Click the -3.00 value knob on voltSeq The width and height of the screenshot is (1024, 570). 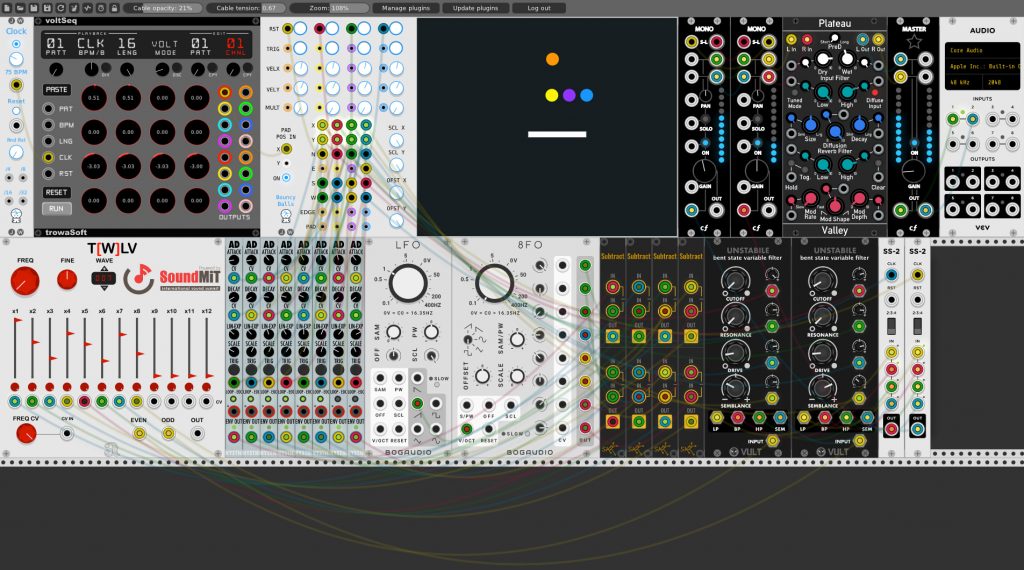(197, 166)
